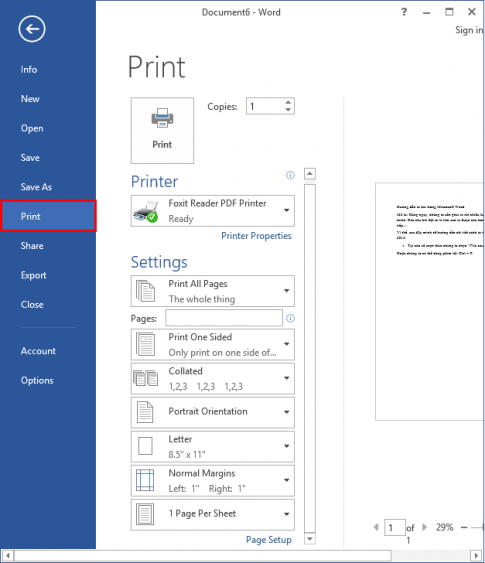Select Save As in the backstage menu

point(36,187)
